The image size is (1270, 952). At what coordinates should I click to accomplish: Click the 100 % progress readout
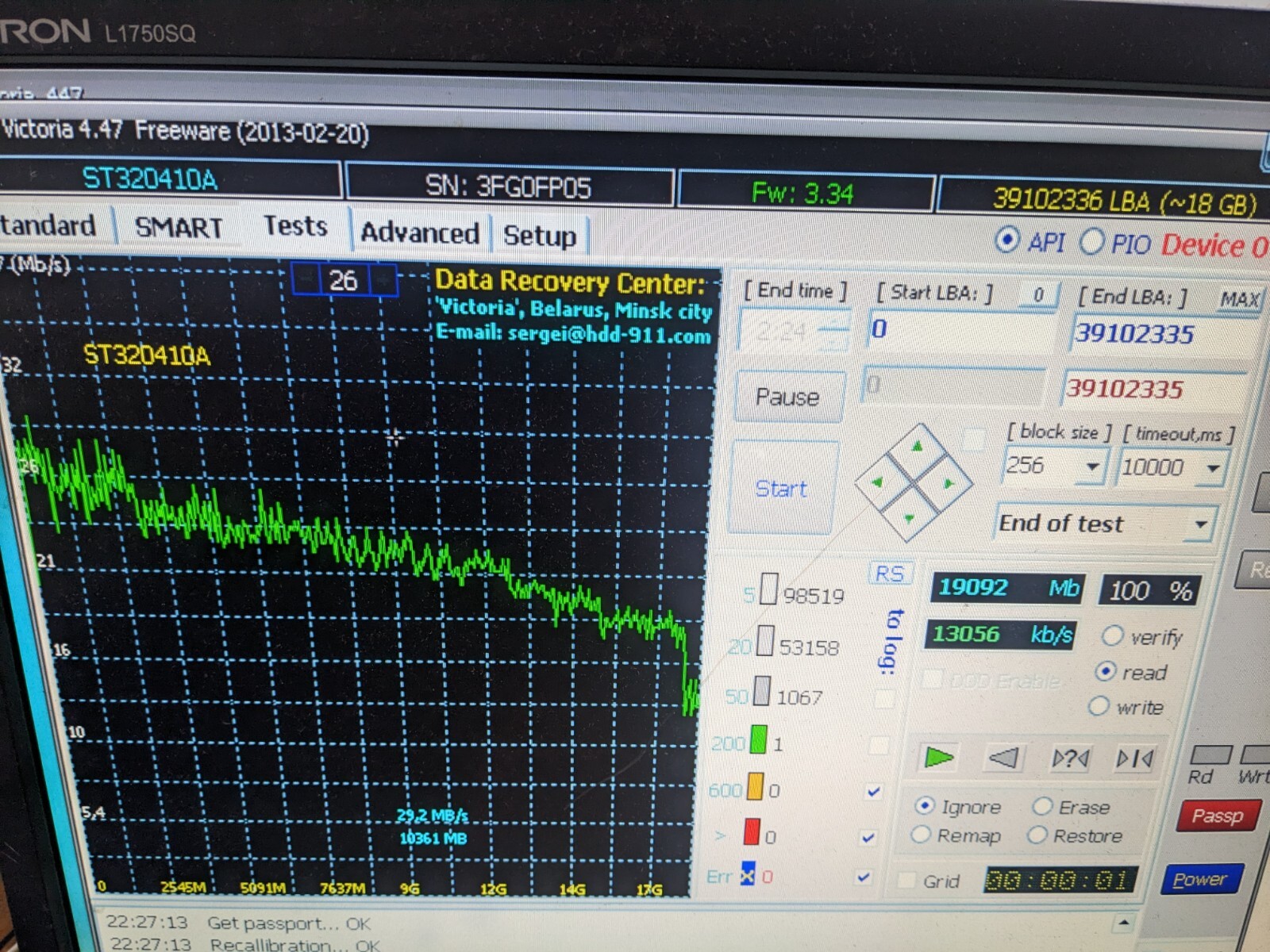coord(1150,590)
